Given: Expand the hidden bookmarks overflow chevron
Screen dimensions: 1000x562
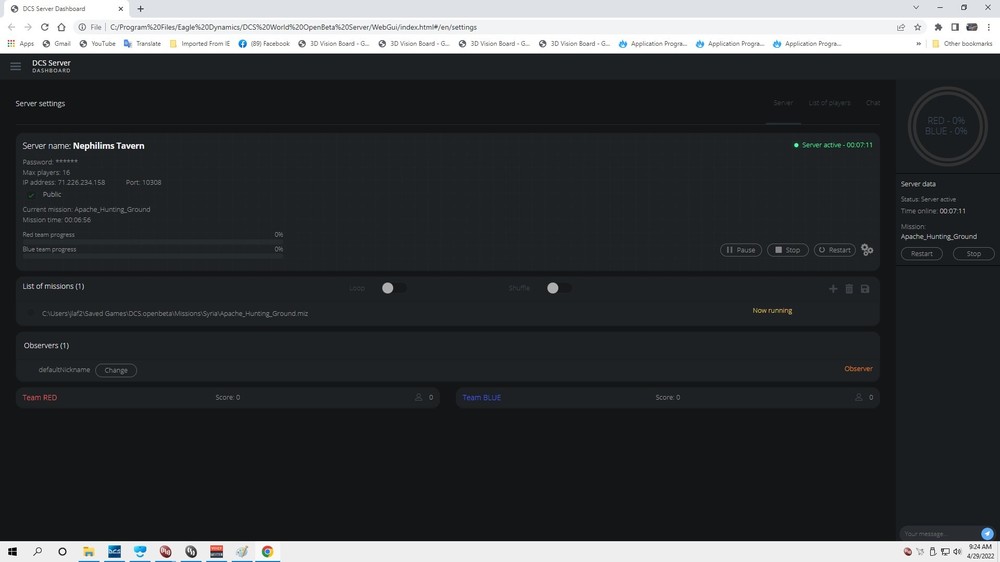Looking at the screenshot, I should (x=918, y=43).
